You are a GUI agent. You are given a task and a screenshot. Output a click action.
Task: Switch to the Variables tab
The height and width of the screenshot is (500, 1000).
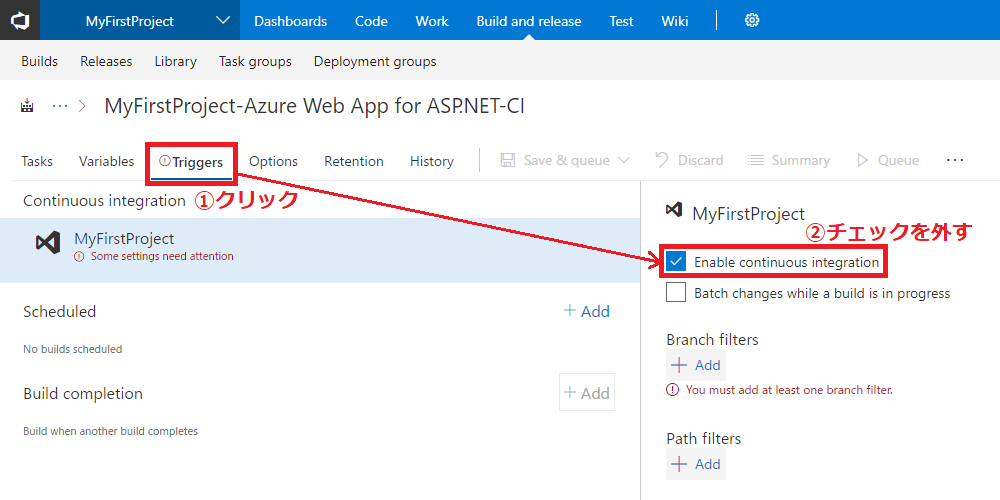107,161
